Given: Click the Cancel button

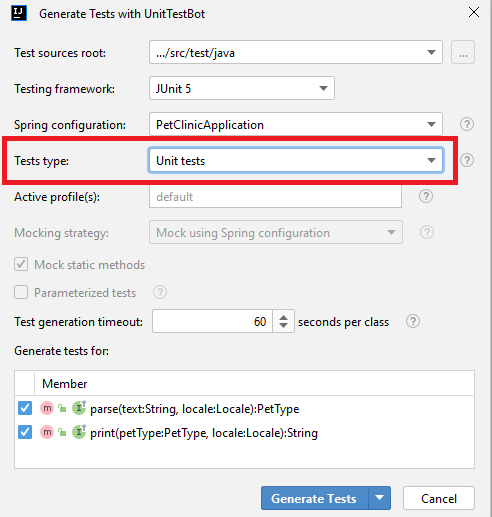Looking at the screenshot, I should (x=439, y=498).
